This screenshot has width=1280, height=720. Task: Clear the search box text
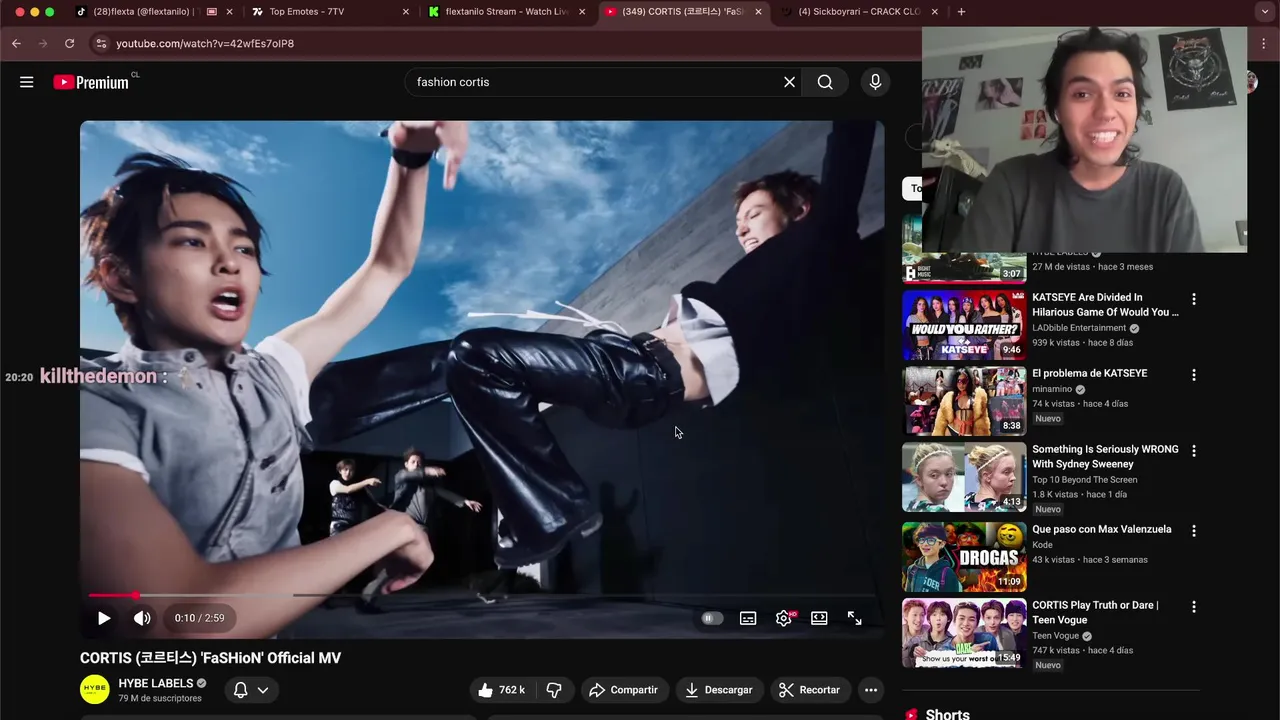(789, 82)
